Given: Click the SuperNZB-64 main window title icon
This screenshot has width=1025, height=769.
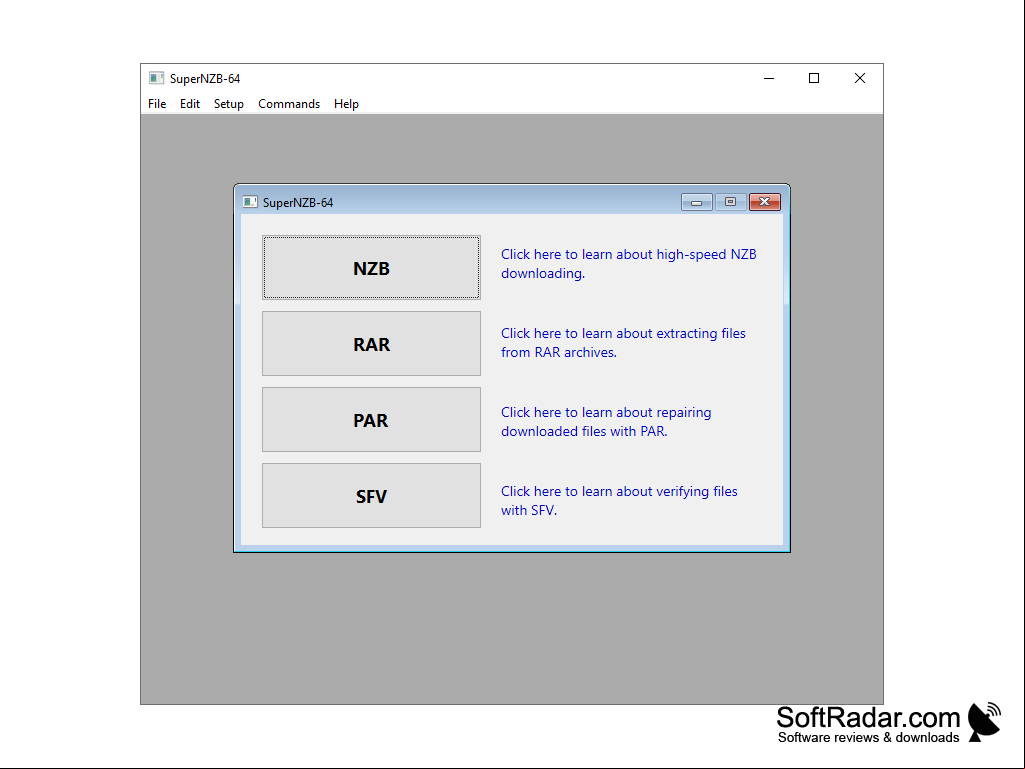Looking at the screenshot, I should click(156, 78).
